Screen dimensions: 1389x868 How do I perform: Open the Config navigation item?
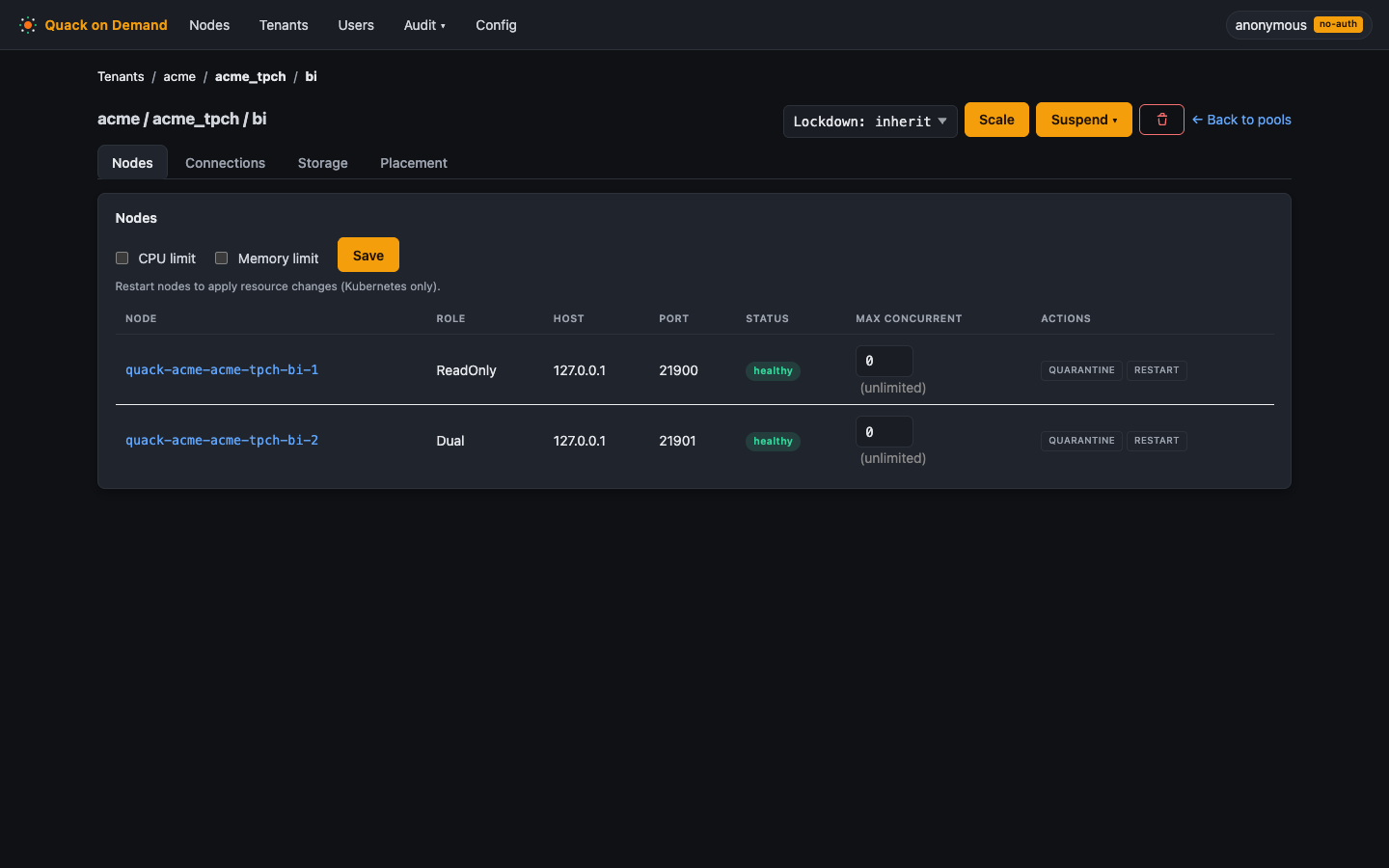pos(496,25)
